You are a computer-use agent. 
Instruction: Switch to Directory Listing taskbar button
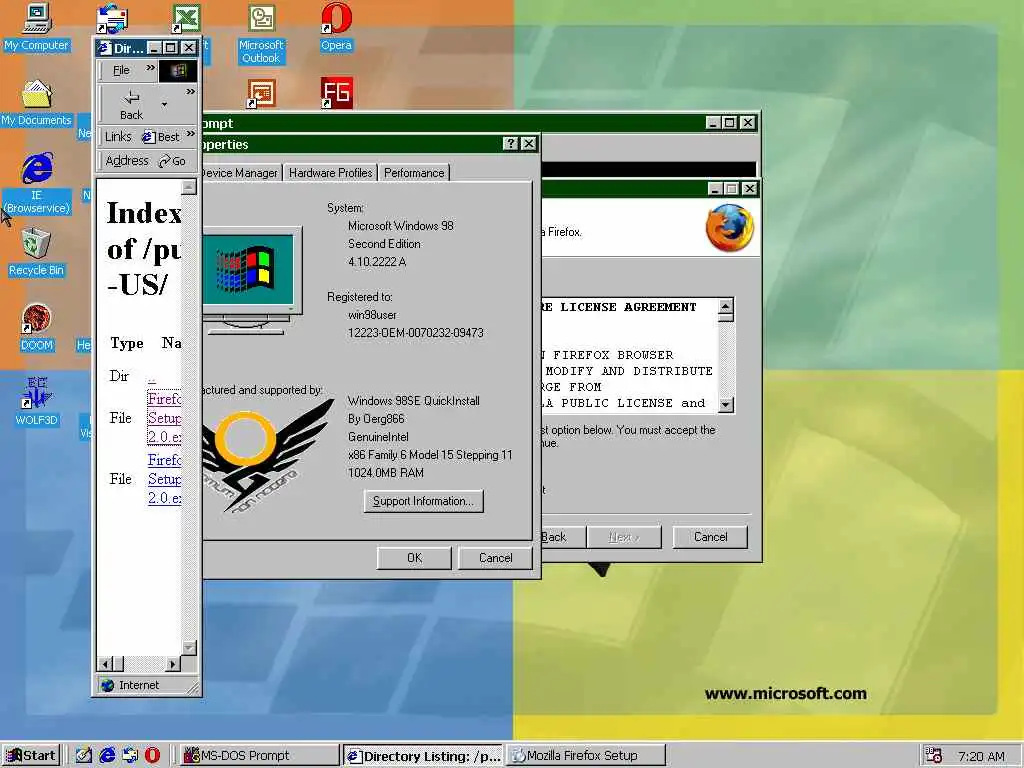[x=423, y=756]
